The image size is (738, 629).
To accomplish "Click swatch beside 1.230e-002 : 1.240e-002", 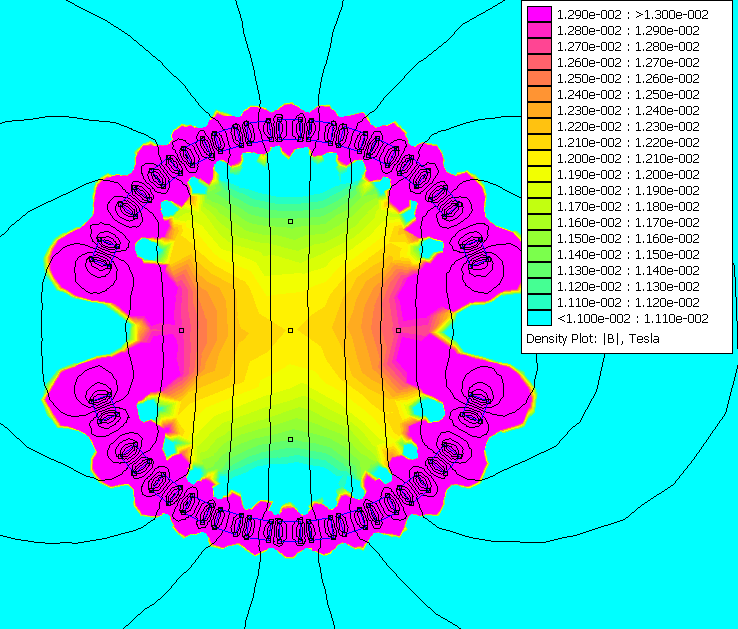I will [539, 110].
